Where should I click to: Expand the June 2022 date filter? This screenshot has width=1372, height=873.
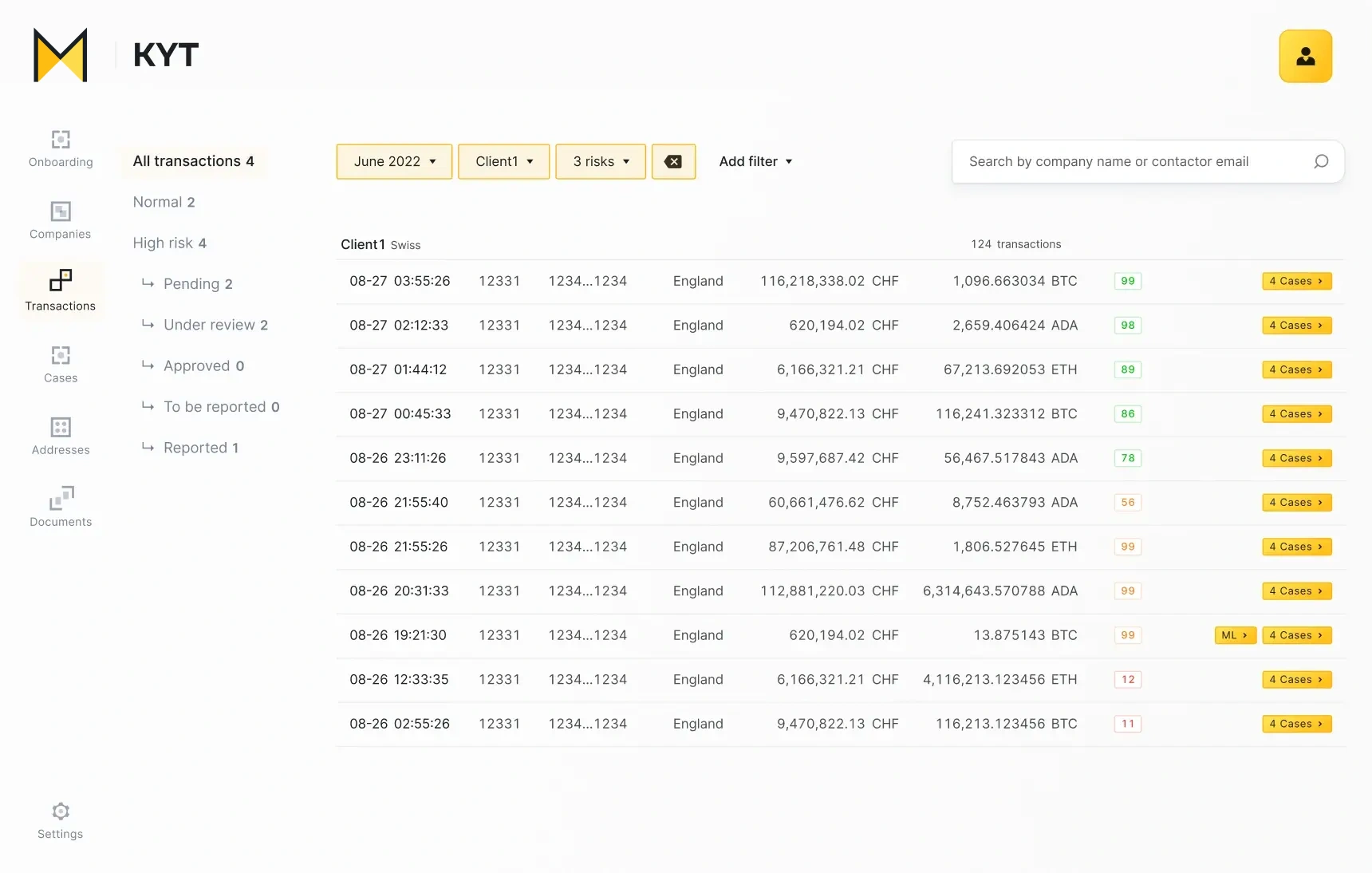coord(394,161)
